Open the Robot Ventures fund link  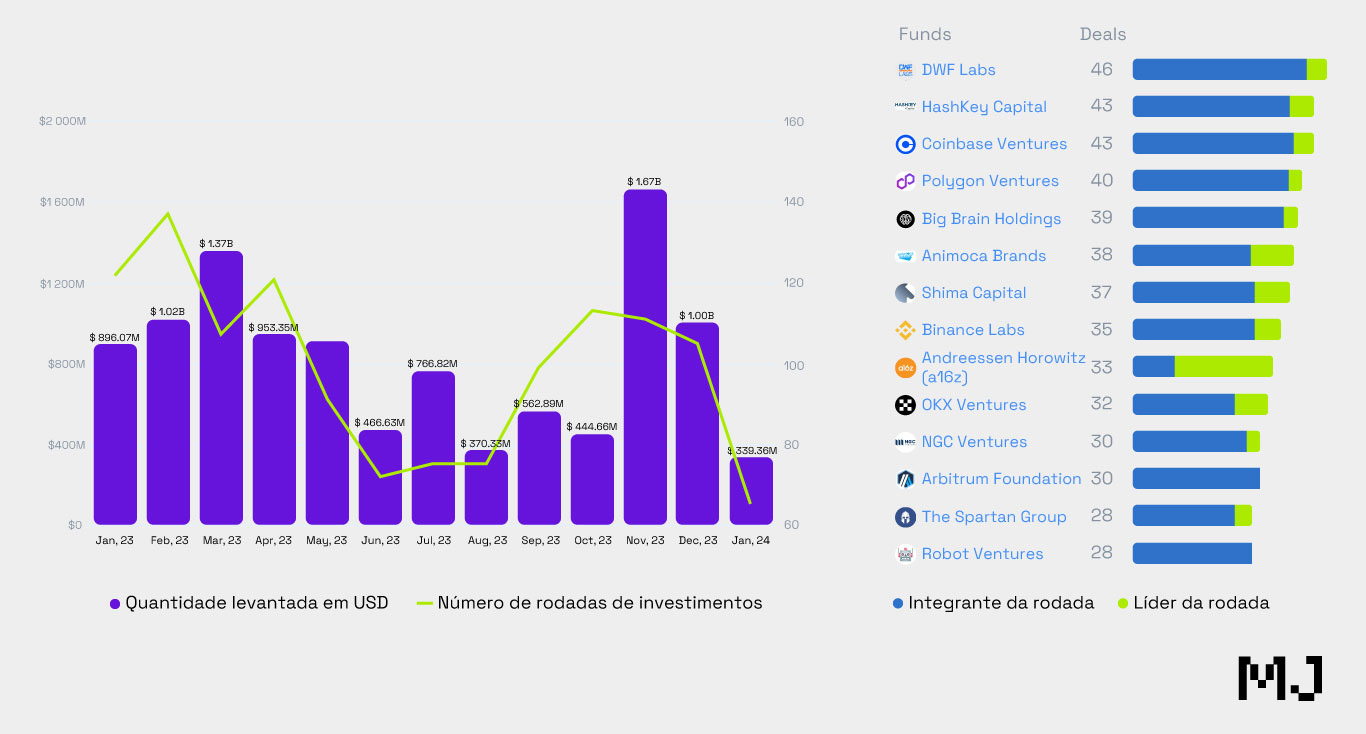[x=982, y=554]
